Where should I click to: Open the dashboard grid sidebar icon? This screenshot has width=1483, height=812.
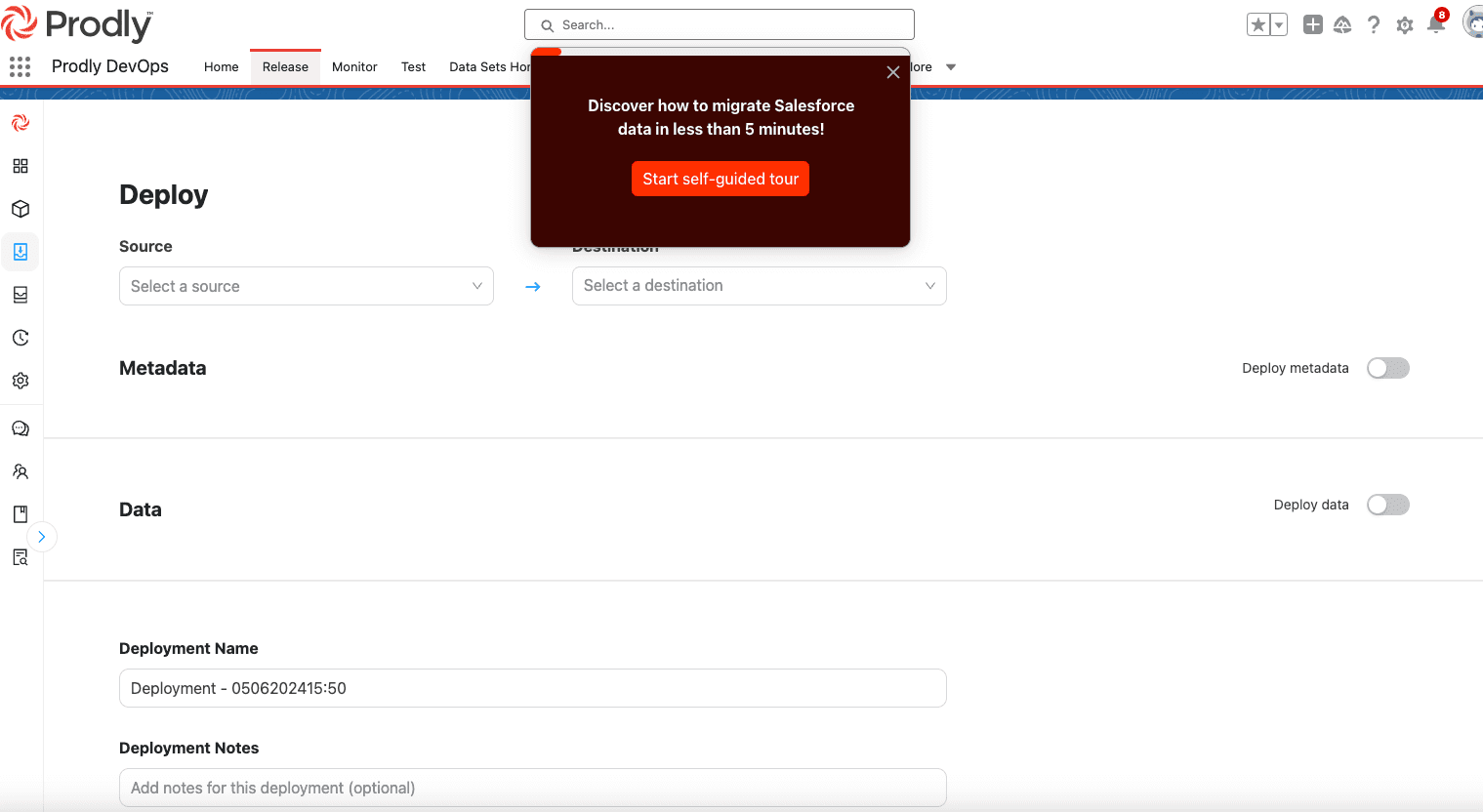pyautogui.click(x=21, y=166)
